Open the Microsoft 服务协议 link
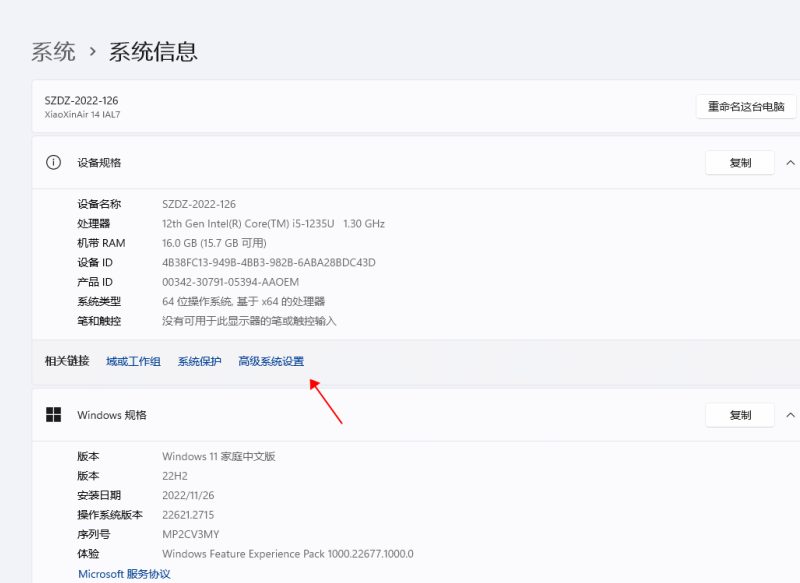800x583 pixels. point(124,574)
